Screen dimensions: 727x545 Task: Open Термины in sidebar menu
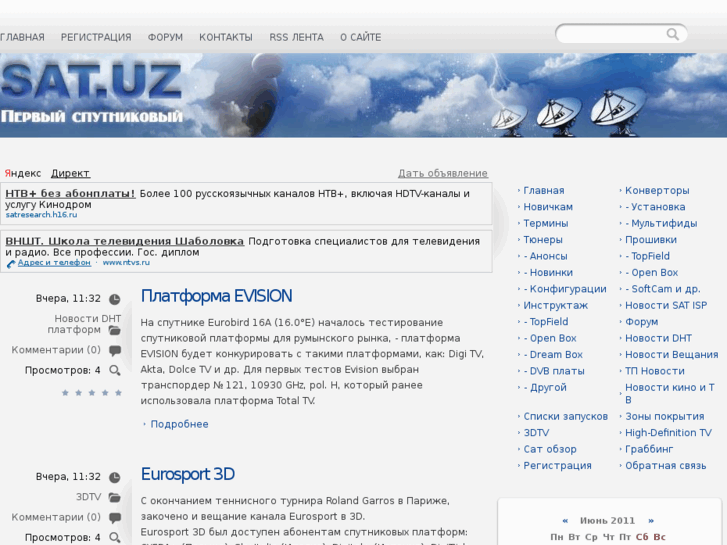coord(546,223)
